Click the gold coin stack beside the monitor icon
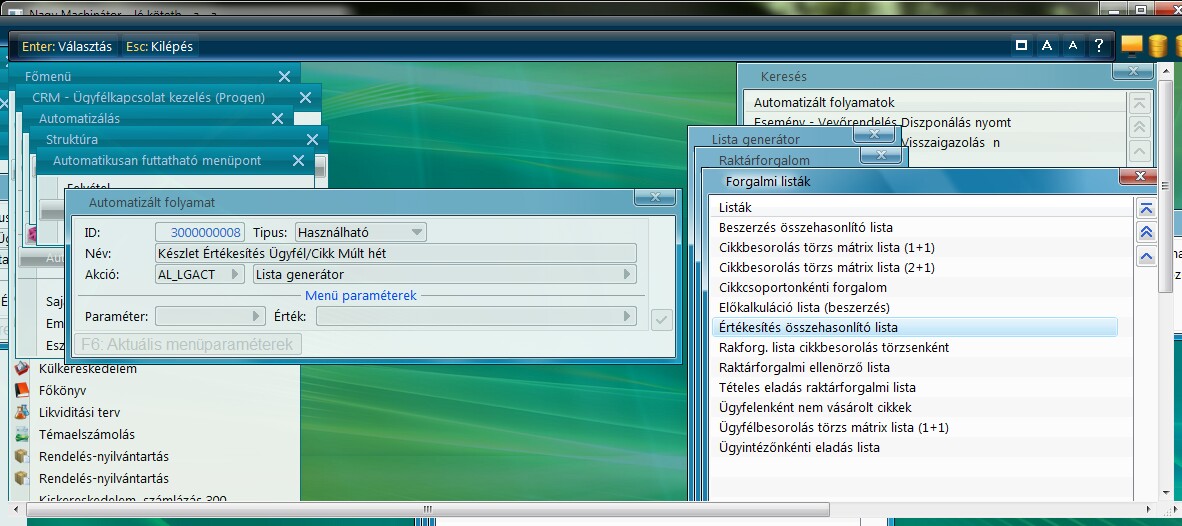This screenshot has height=526, width=1182. click(1158, 46)
